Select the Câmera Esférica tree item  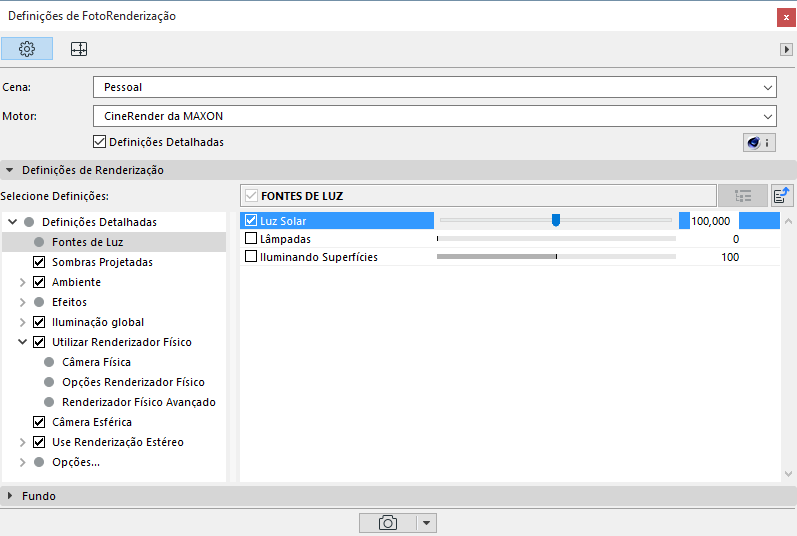tap(92, 422)
